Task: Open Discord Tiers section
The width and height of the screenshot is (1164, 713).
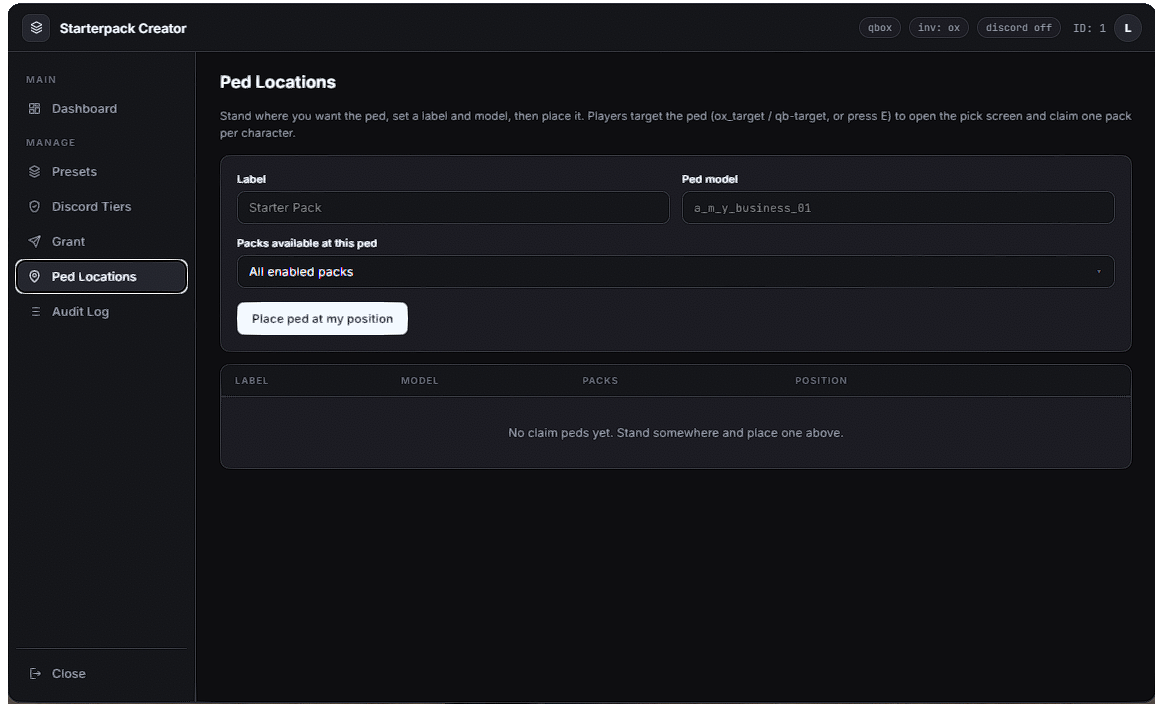Action: coord(102,206)
